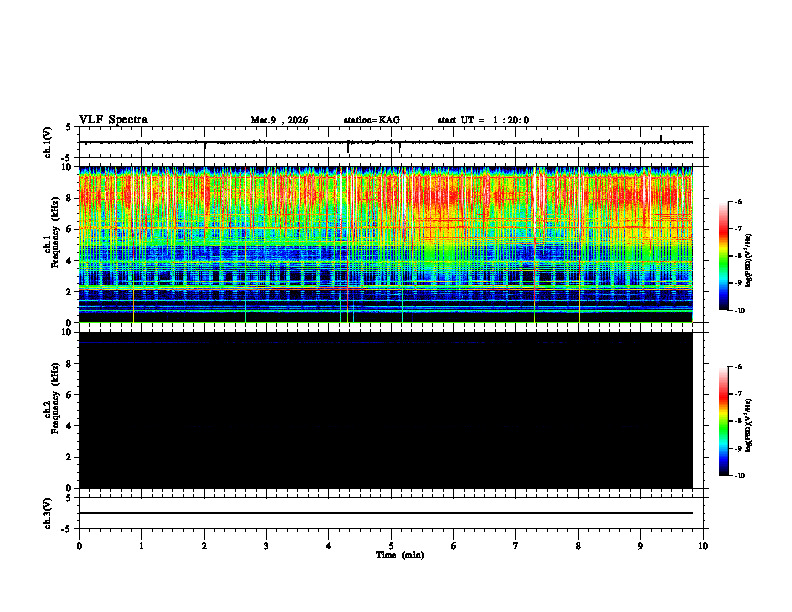Click time axis tick label "4"

[329, 546]
